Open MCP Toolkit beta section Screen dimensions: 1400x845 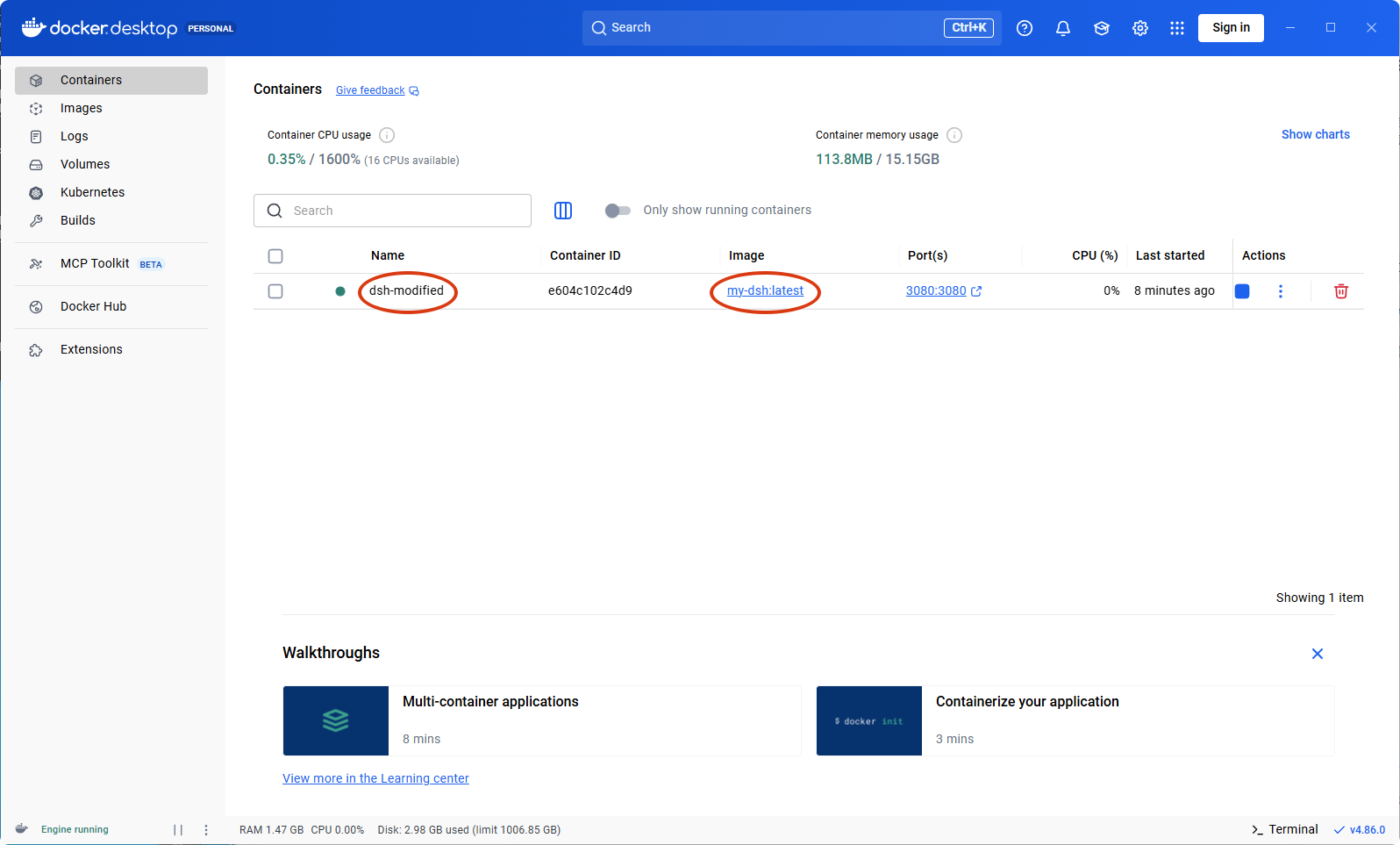tap(111, 263)
